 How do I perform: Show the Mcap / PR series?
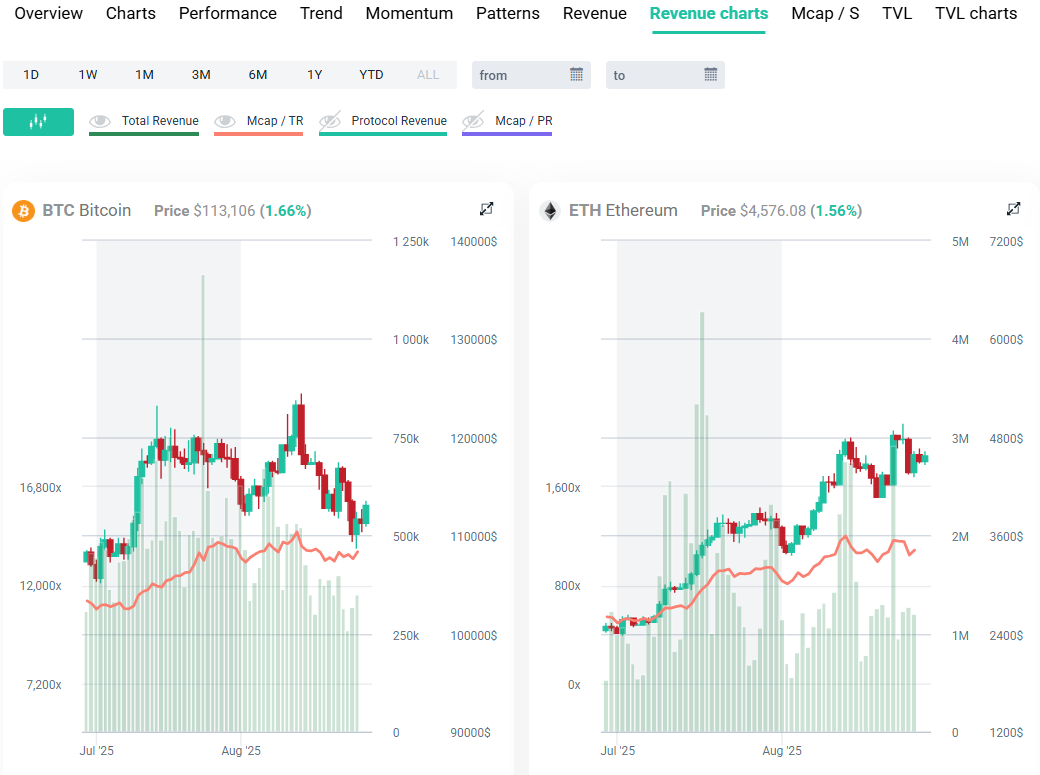pos(507,121)
